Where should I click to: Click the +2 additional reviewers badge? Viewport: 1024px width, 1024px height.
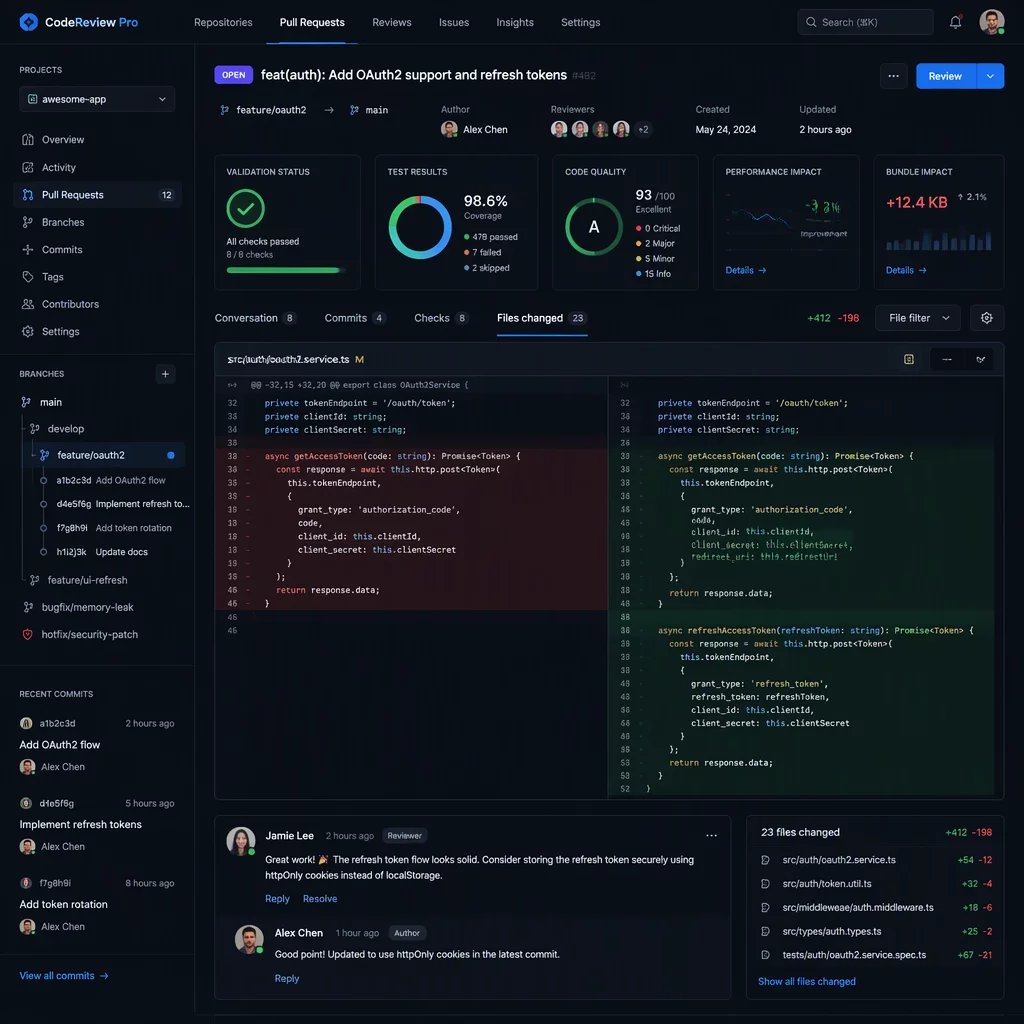[643, 129]
